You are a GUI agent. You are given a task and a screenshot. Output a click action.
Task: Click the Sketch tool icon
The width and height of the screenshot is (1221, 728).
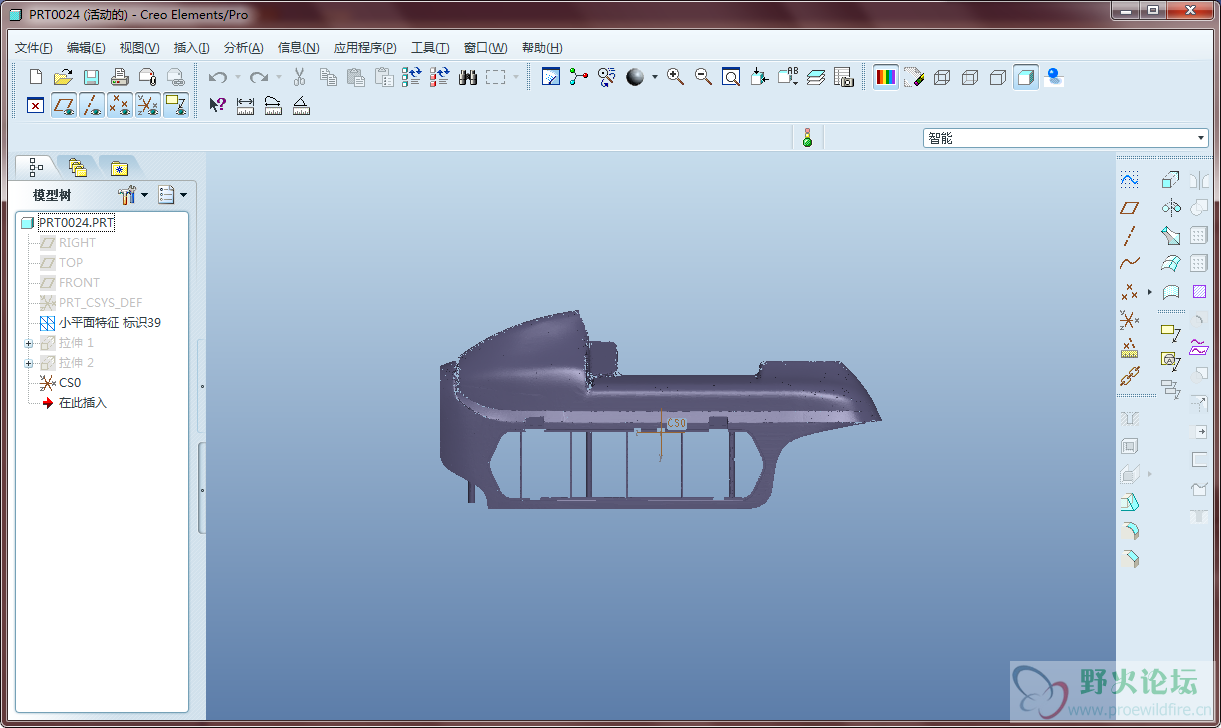point(1129,180)
